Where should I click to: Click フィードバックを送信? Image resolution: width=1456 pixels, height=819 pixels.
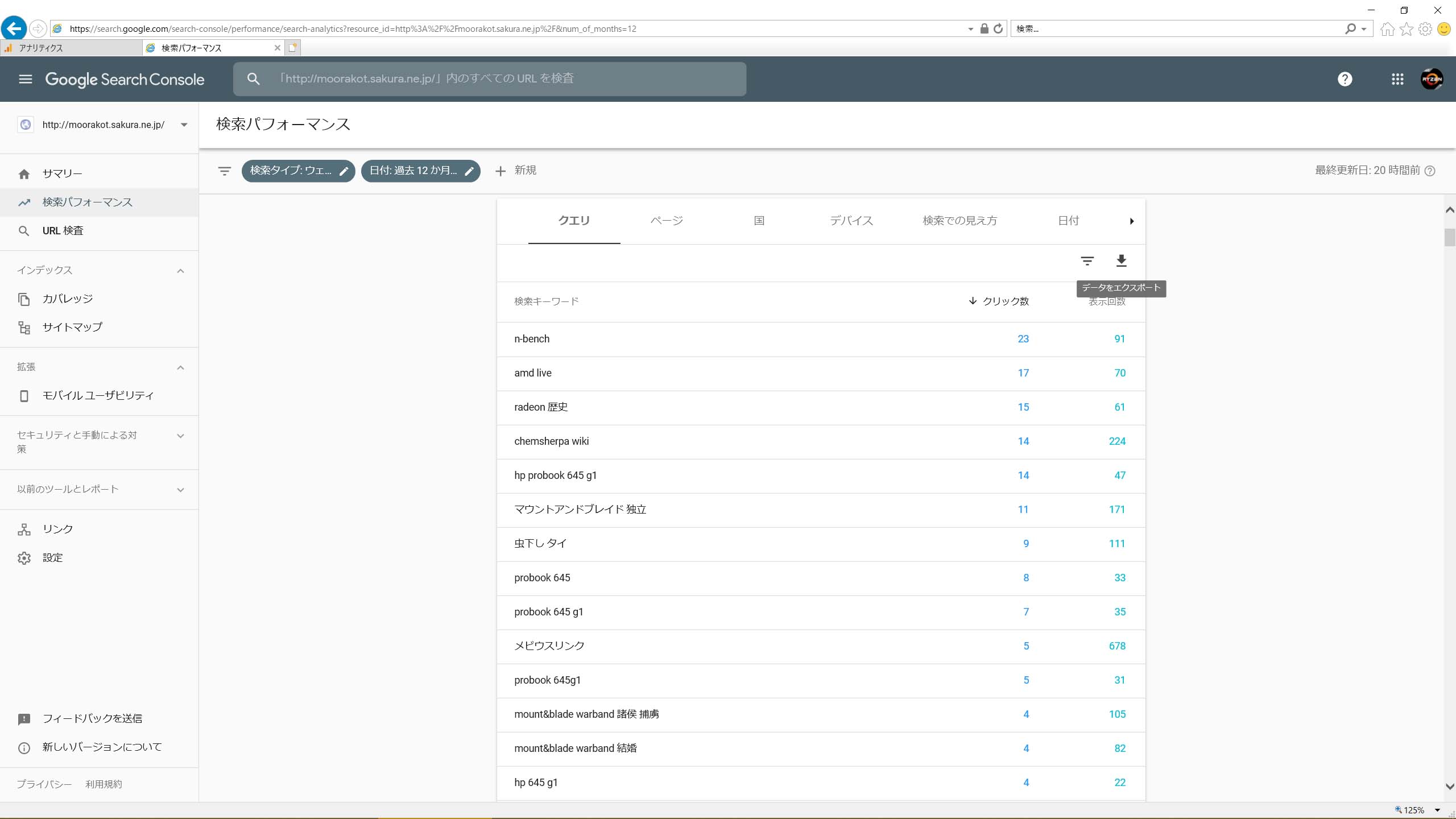(x=99, y=719)
